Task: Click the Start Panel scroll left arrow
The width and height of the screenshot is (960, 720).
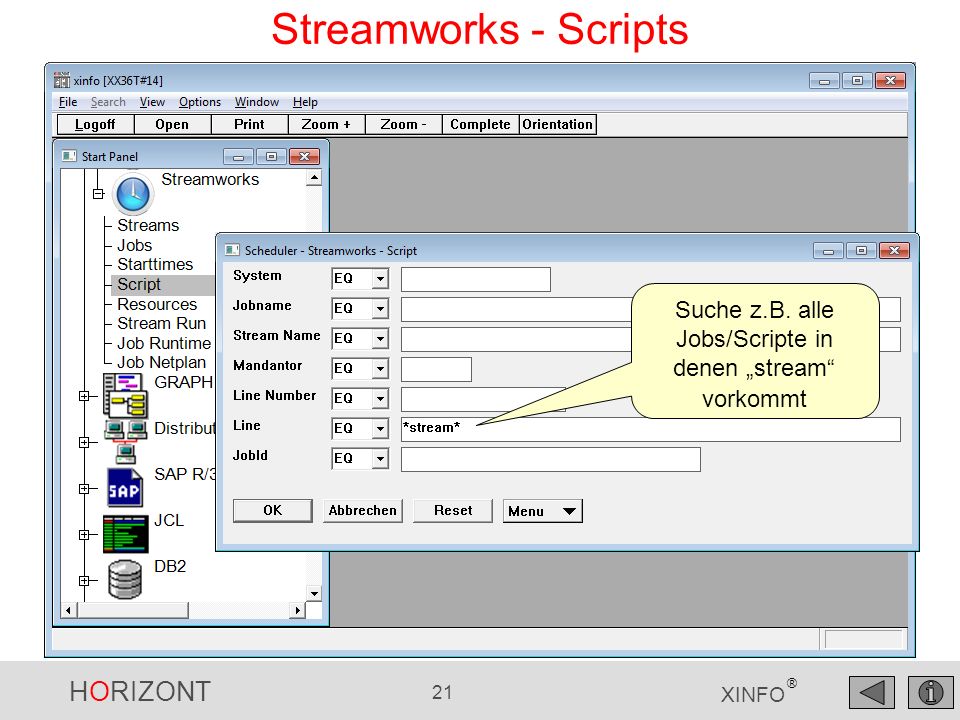Action: pos(69,610)
